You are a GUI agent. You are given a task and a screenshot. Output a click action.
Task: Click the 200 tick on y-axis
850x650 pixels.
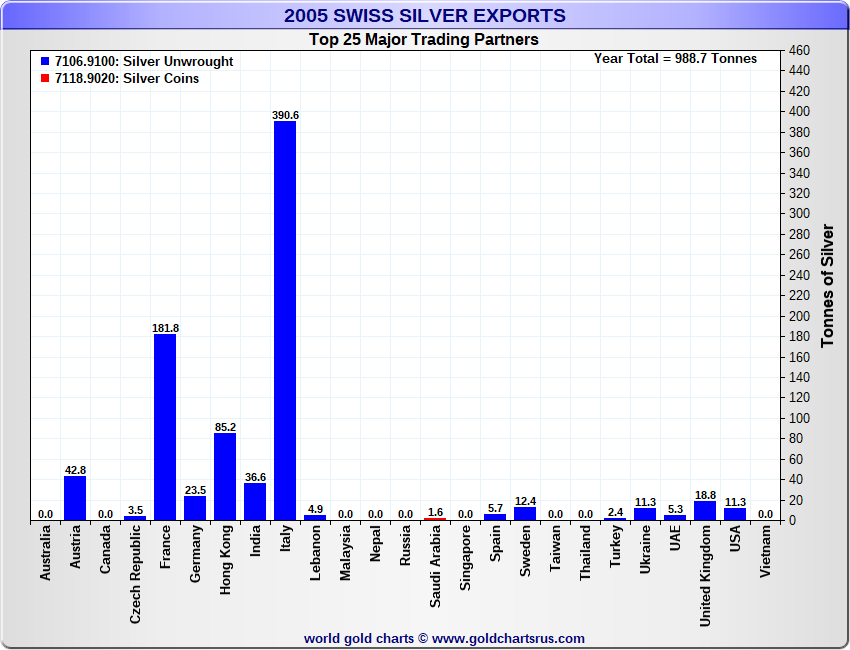point(799,316)
